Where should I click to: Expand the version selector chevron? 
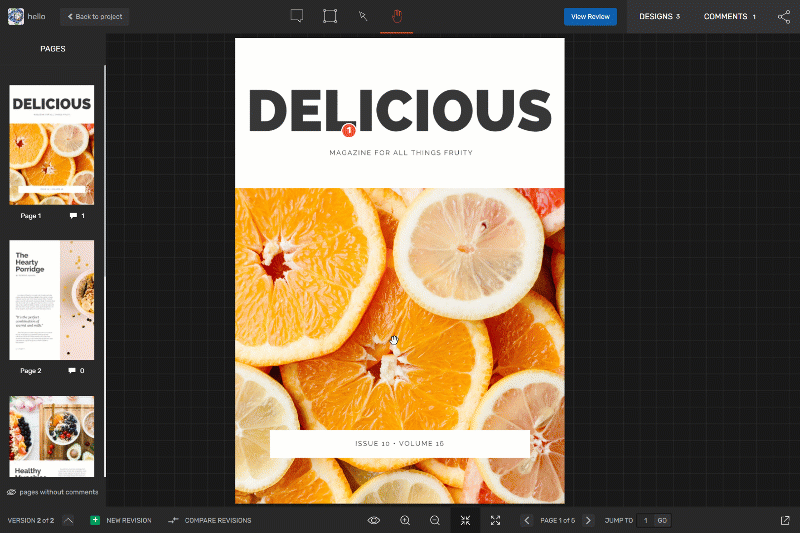pos(68,520)
